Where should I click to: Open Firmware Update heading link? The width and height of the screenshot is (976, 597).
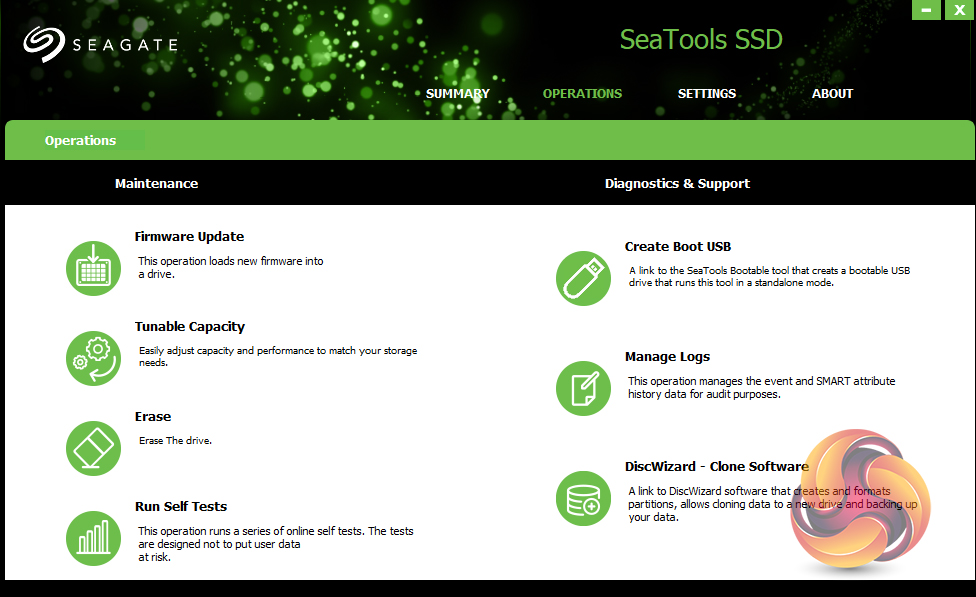189,237
